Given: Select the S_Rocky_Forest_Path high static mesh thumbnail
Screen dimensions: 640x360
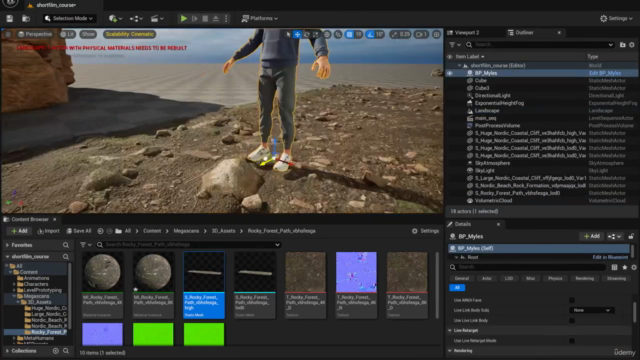Looking at the screenshot, I should click(204, 285).
